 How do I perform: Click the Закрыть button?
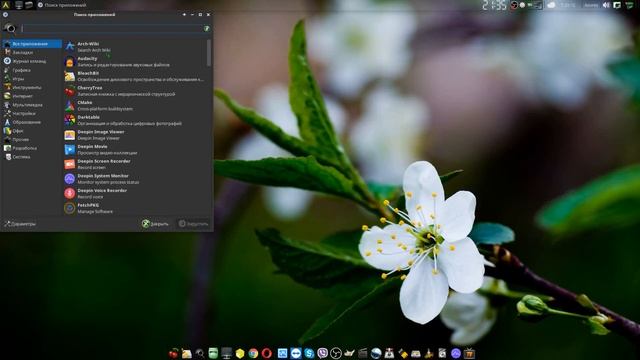tap(155, 224)
